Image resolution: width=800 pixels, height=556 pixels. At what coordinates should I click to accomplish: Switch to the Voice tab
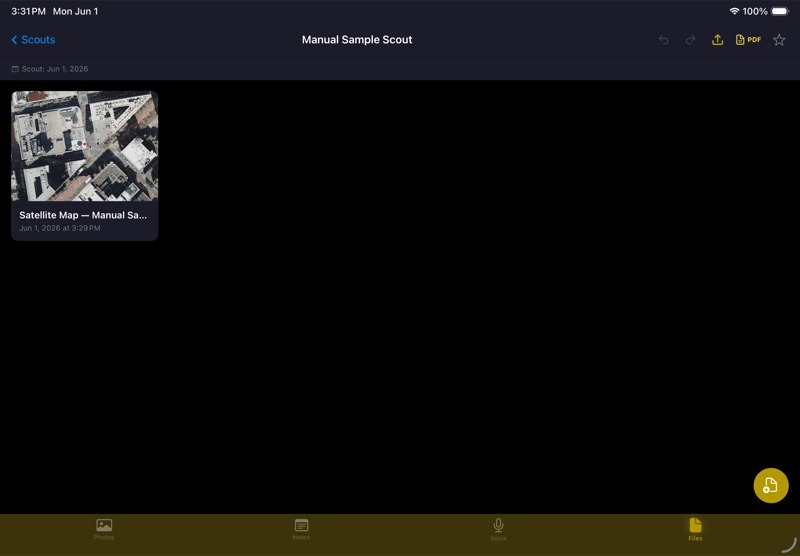pos(498,529)
